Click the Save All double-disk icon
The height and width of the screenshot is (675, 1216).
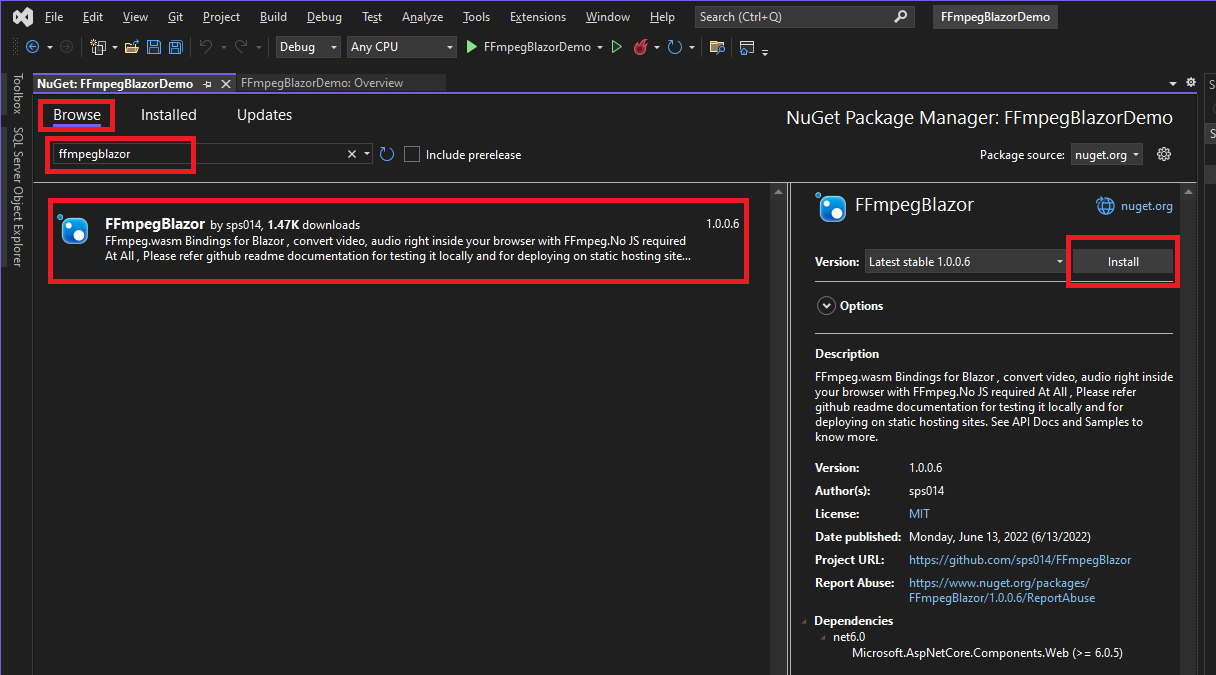pyautogui.click(x=176, y=47)
